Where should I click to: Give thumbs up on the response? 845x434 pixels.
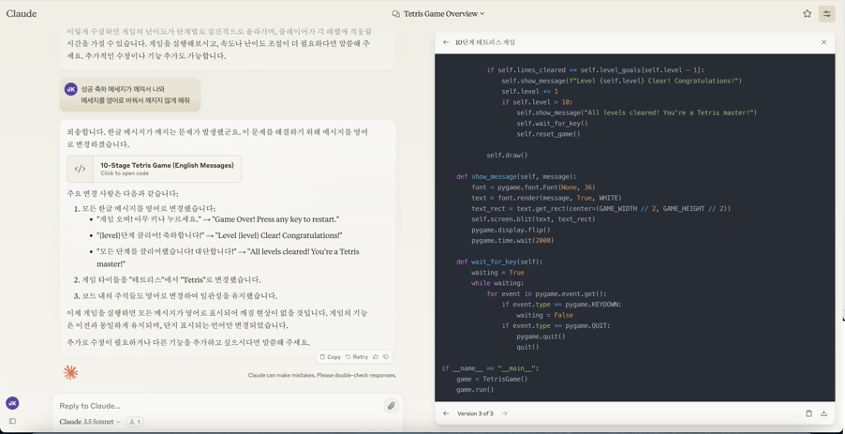click(x=376, y=357)
